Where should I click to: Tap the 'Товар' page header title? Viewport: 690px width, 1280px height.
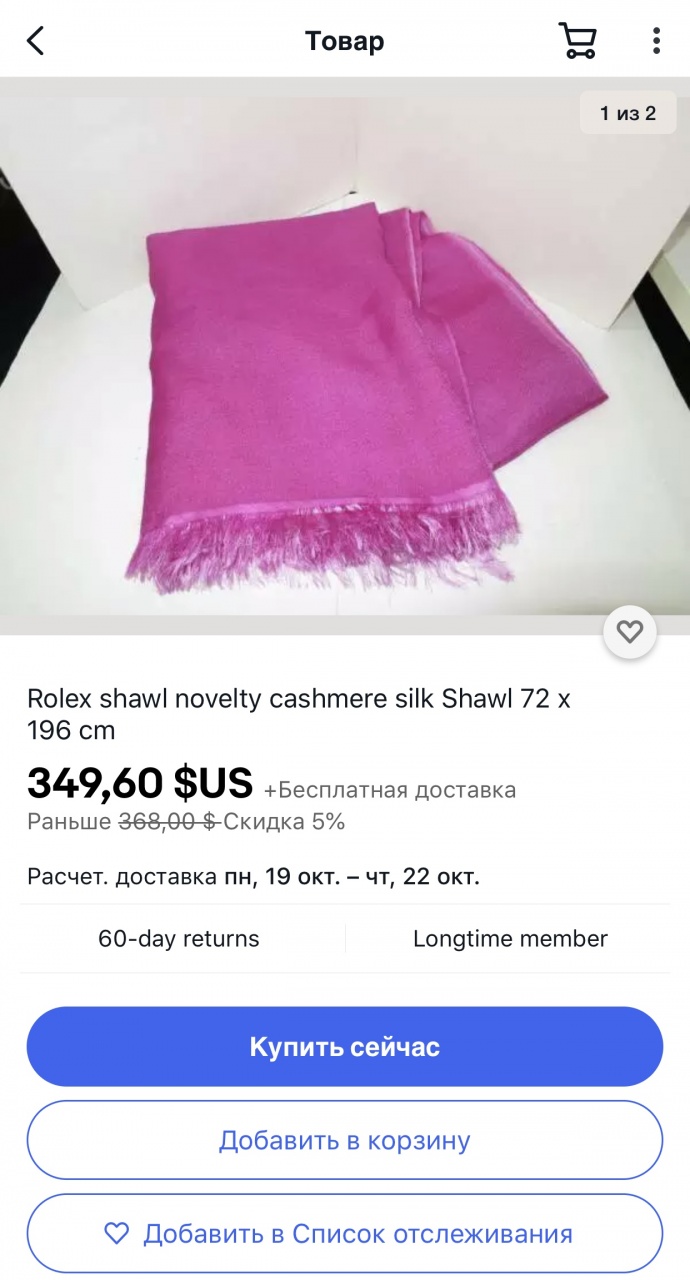click(x=345, y=41)
